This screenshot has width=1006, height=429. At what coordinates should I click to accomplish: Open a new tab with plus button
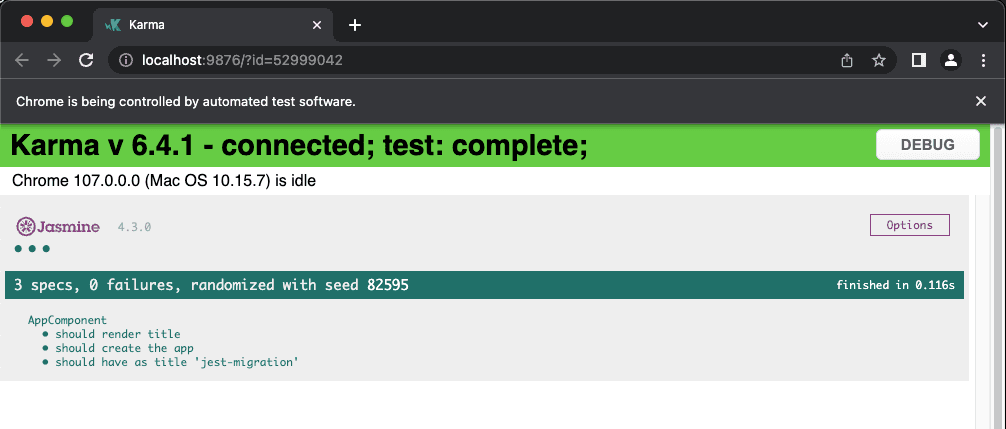tap(355, 25)
